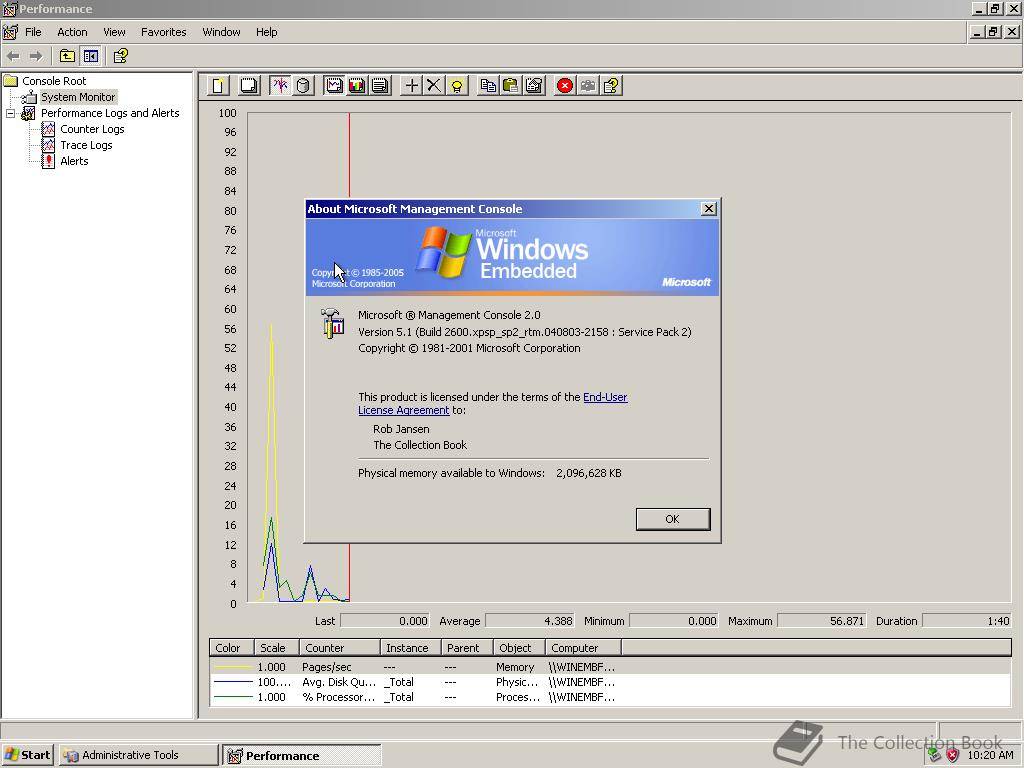Select Performance Logs and Alerts tree item
The height and width of the screenshot is (768, 1024).
110,113
